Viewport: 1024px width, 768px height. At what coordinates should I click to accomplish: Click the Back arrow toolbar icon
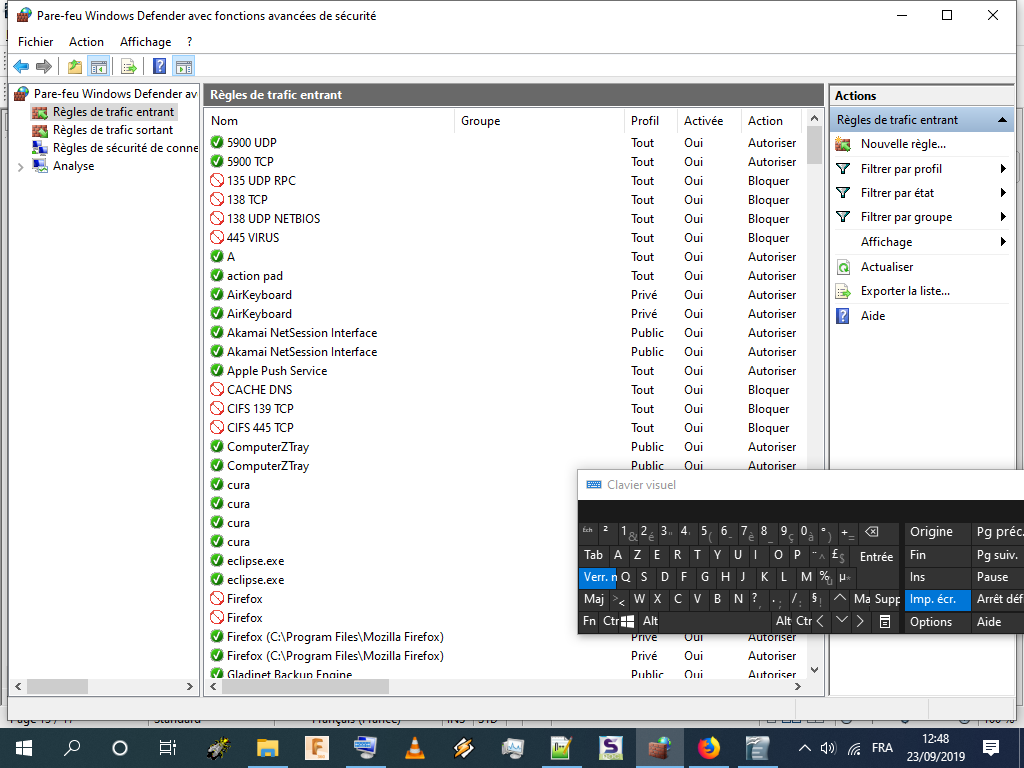pos(21,66)
